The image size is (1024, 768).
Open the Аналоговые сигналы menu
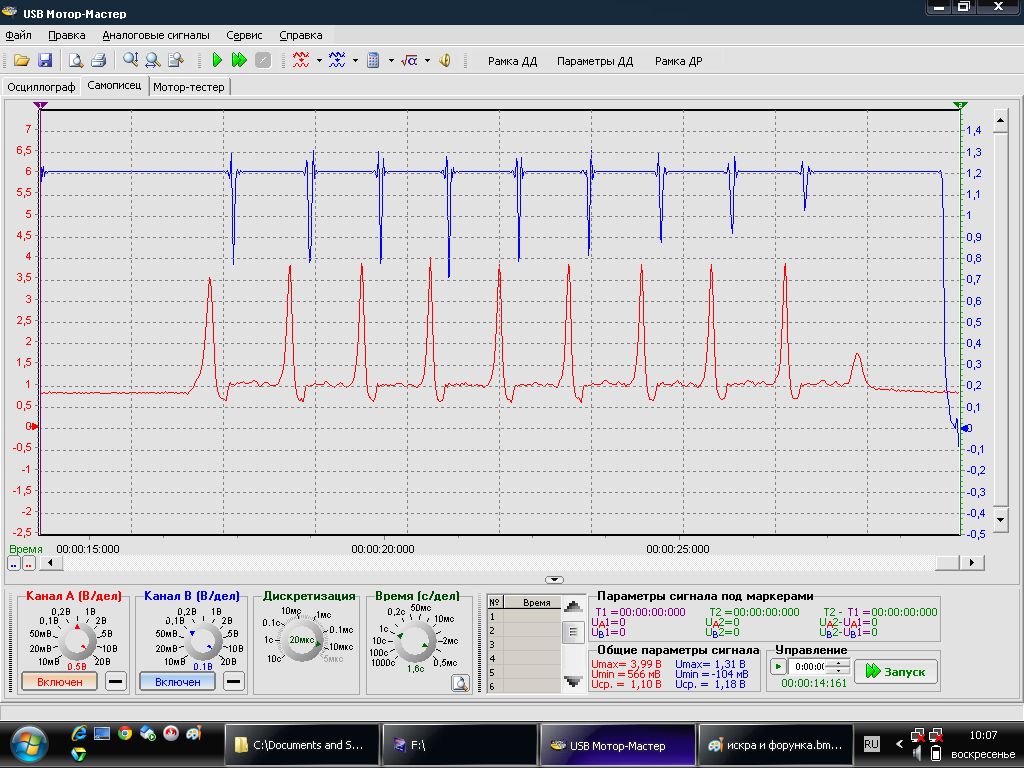click(x=156, y=35)
